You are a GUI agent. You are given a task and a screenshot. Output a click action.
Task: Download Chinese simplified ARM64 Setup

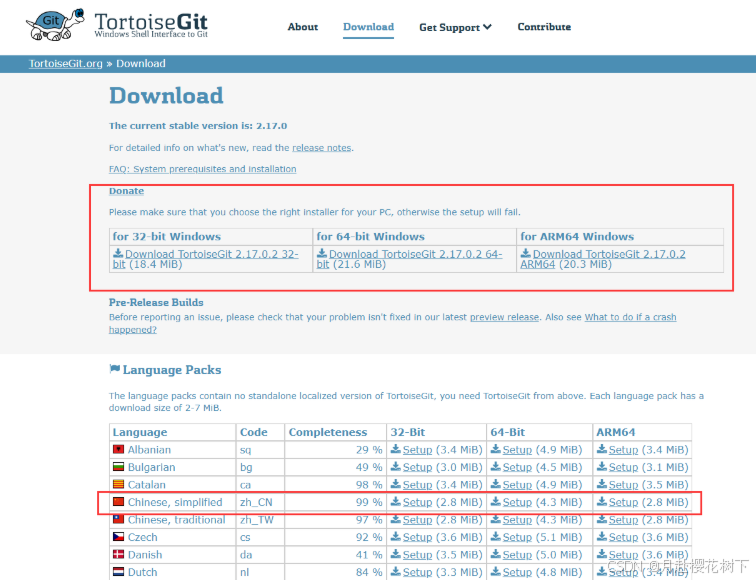click(x=623, y=502)
